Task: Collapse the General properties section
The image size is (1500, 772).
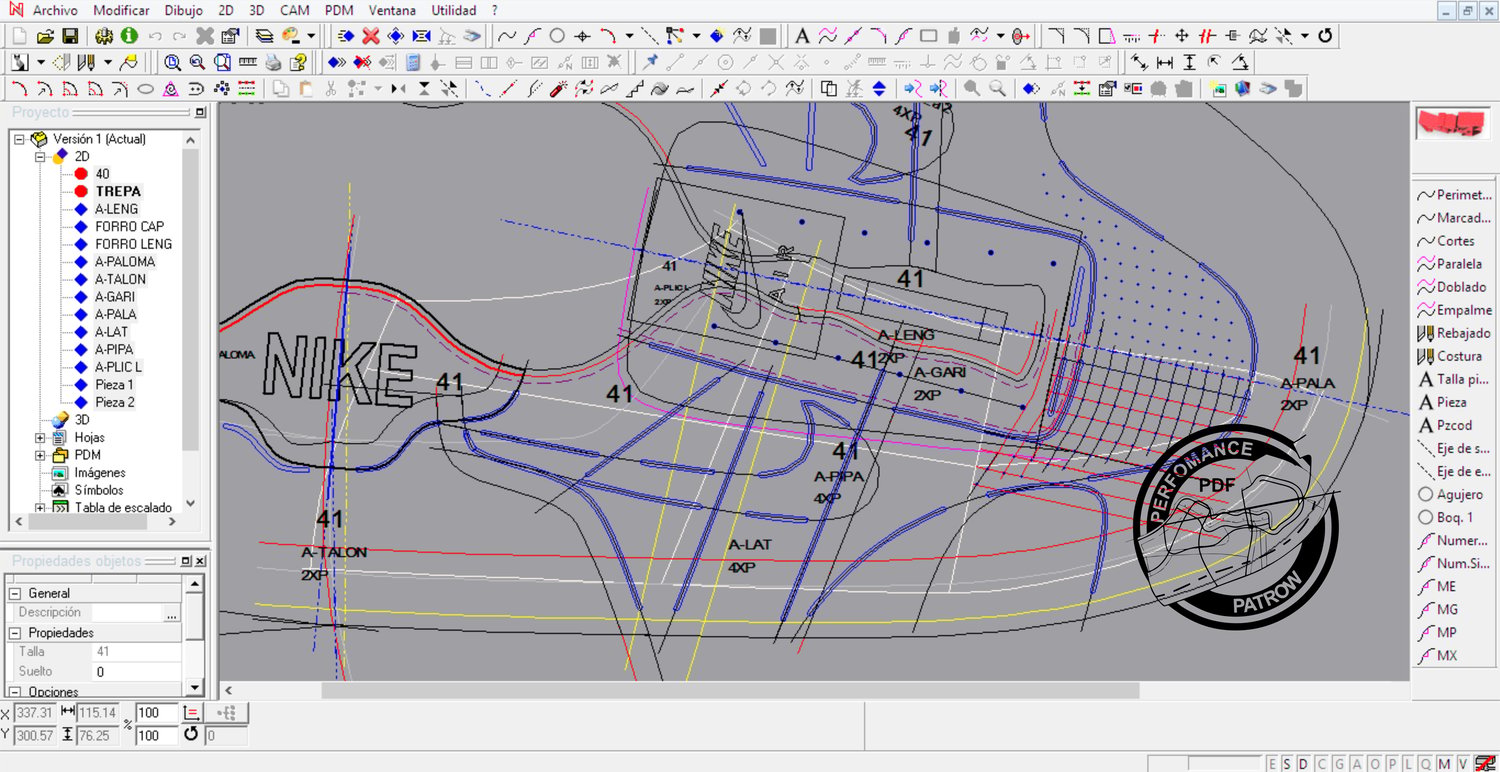Action: pyautogui.click(x=16, y=593)
